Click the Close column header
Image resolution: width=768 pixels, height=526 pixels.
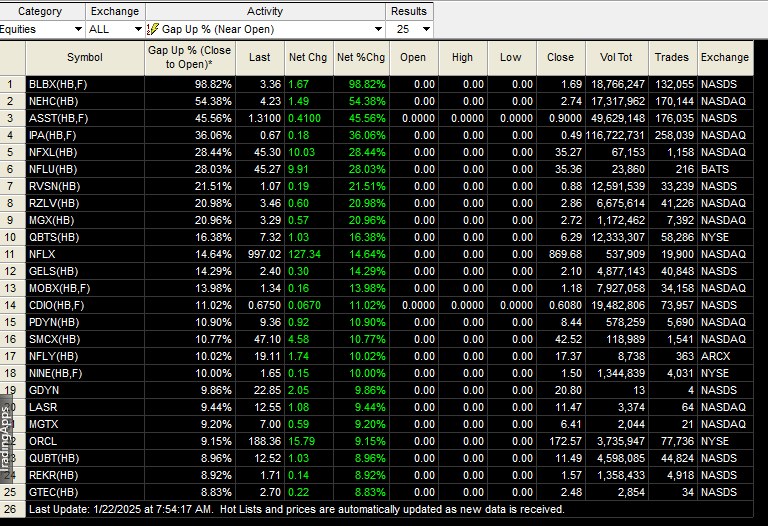tap(560, 57)
